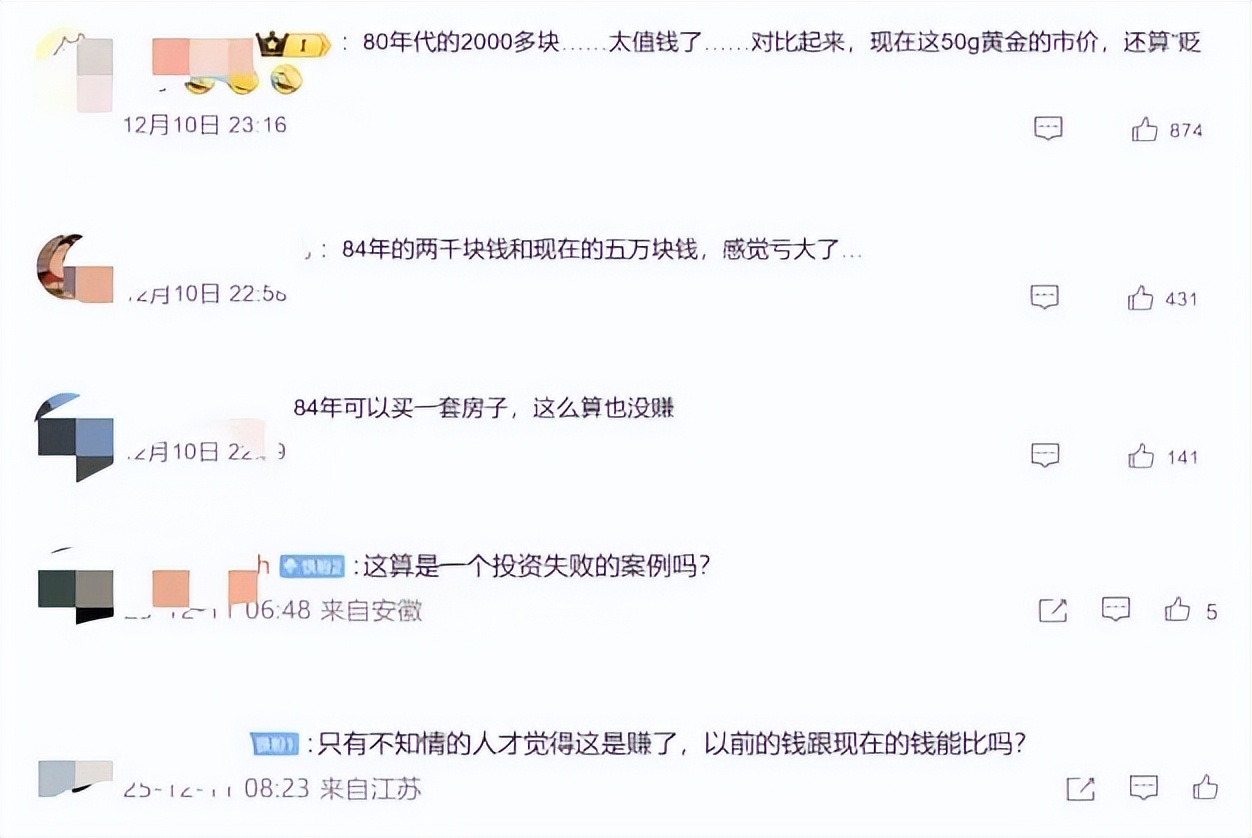
Task: Reply to the 84年可以买一套房子 comment
Action: click(x=1045, y=456)
